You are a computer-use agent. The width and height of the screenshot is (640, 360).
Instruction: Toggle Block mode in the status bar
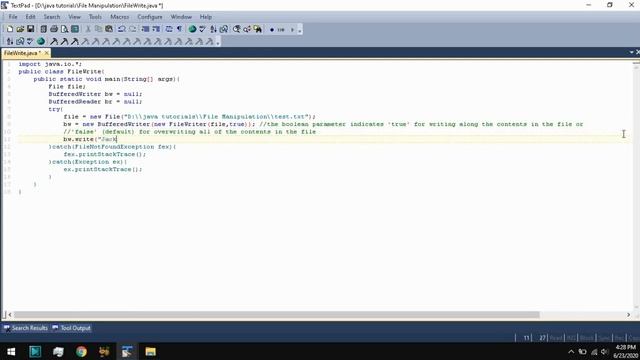click(x=587, y=338)
